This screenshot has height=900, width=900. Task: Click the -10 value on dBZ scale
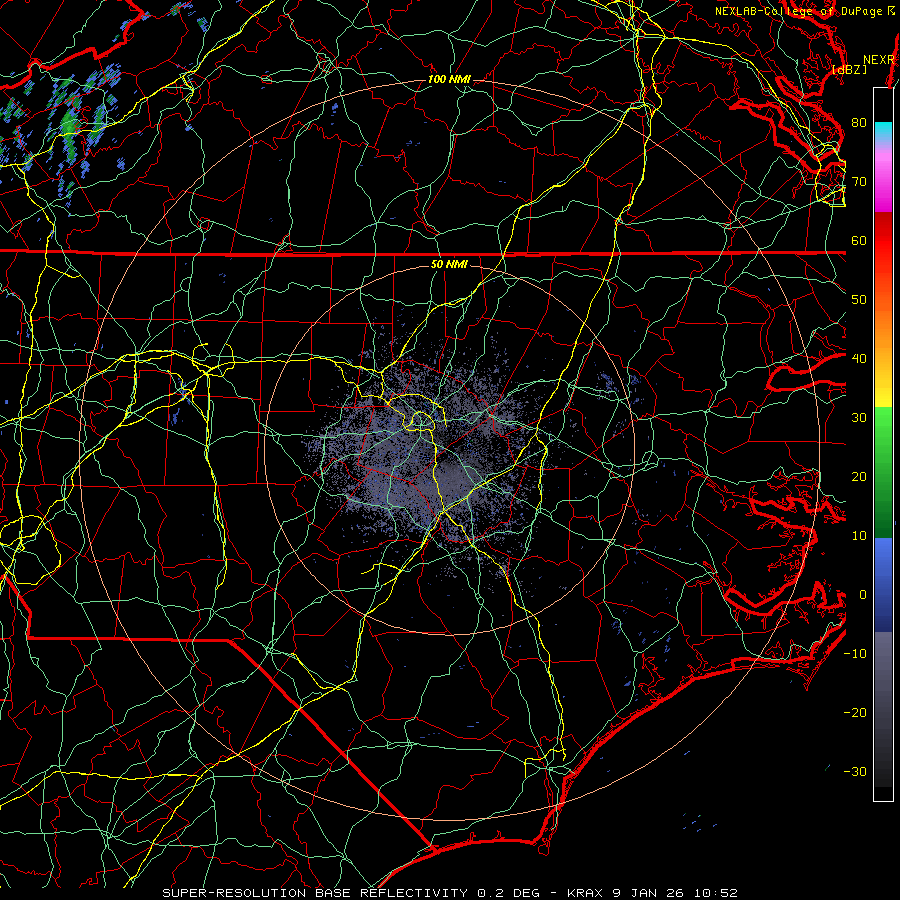coord(855,654)
